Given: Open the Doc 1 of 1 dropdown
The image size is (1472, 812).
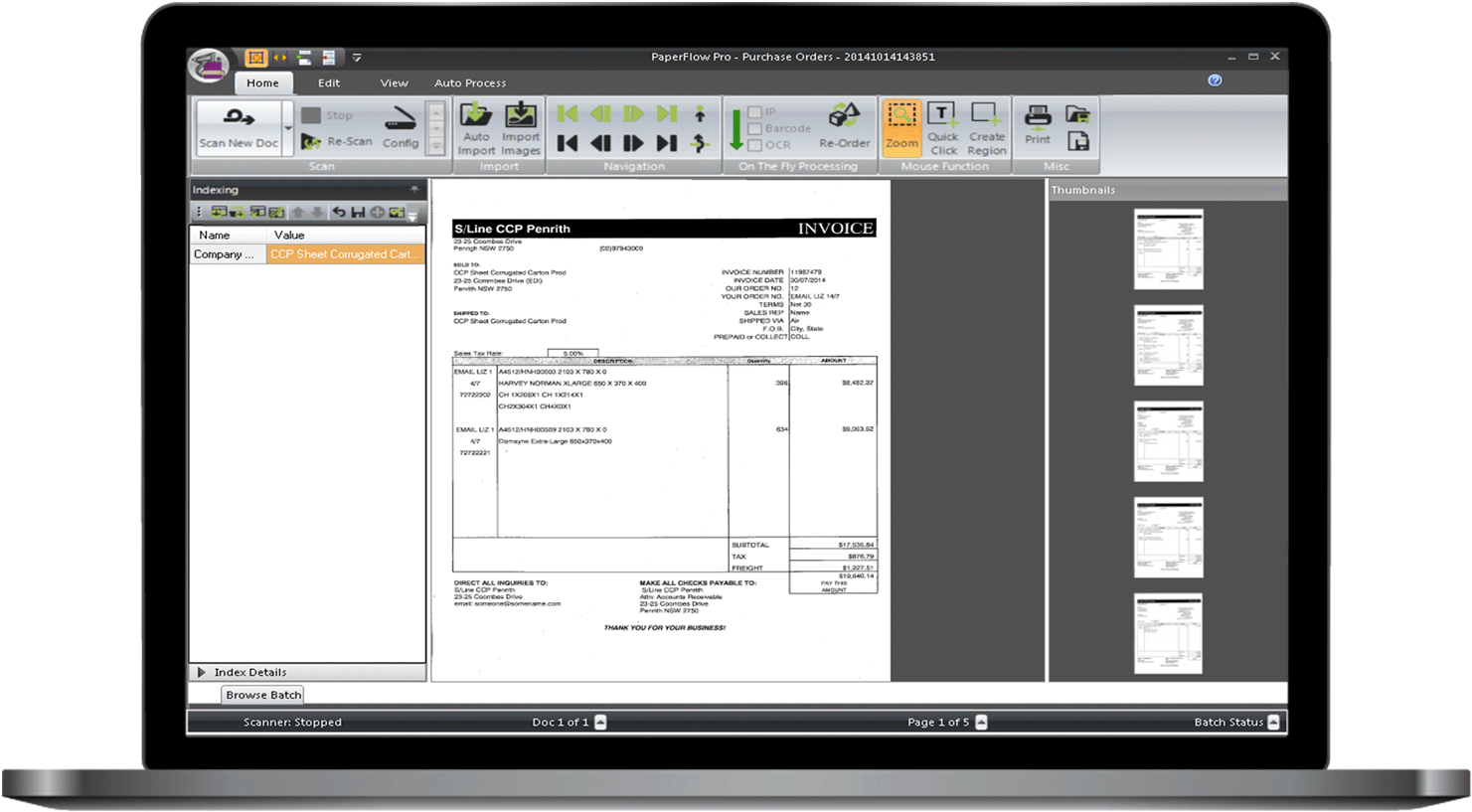Looking at the screenshot, I should [x=600, y=723].
